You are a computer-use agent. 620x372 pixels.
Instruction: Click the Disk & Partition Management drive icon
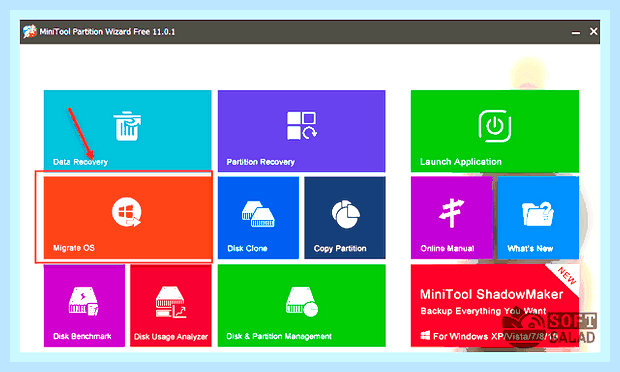302,302
